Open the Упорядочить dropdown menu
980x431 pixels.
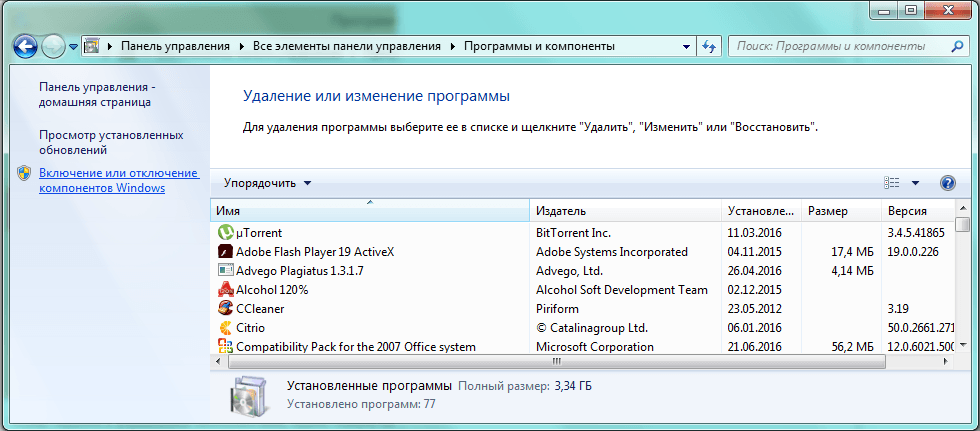[267, 183]
